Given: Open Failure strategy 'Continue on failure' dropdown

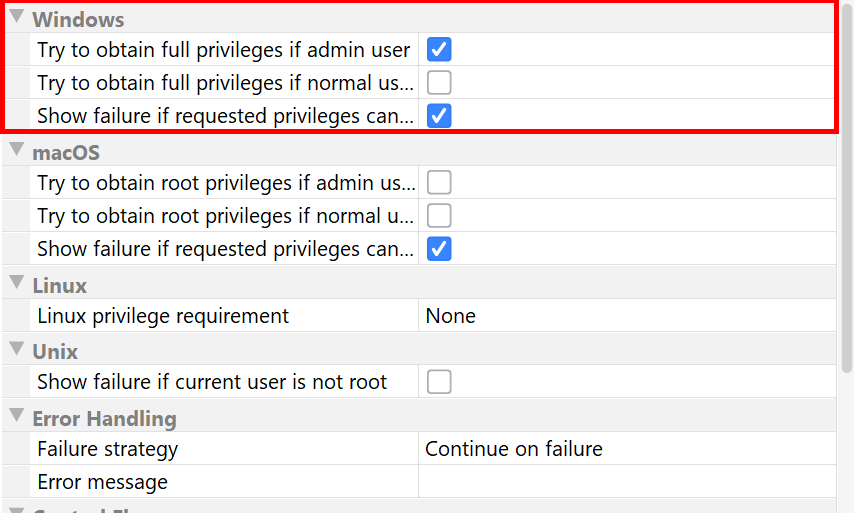Looking at the screenshot, I should tap(514, 449).
